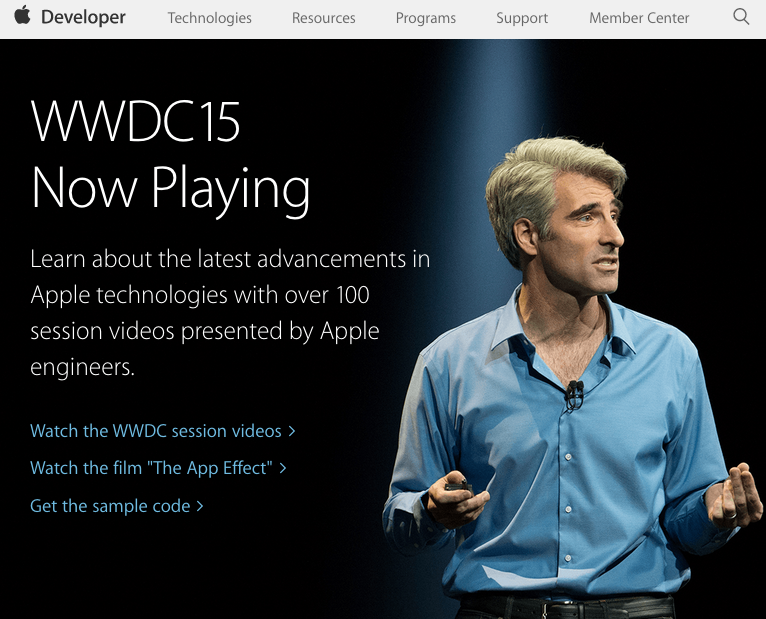
Task: Click the Apple logo icon
Action: tap(22, 16)
